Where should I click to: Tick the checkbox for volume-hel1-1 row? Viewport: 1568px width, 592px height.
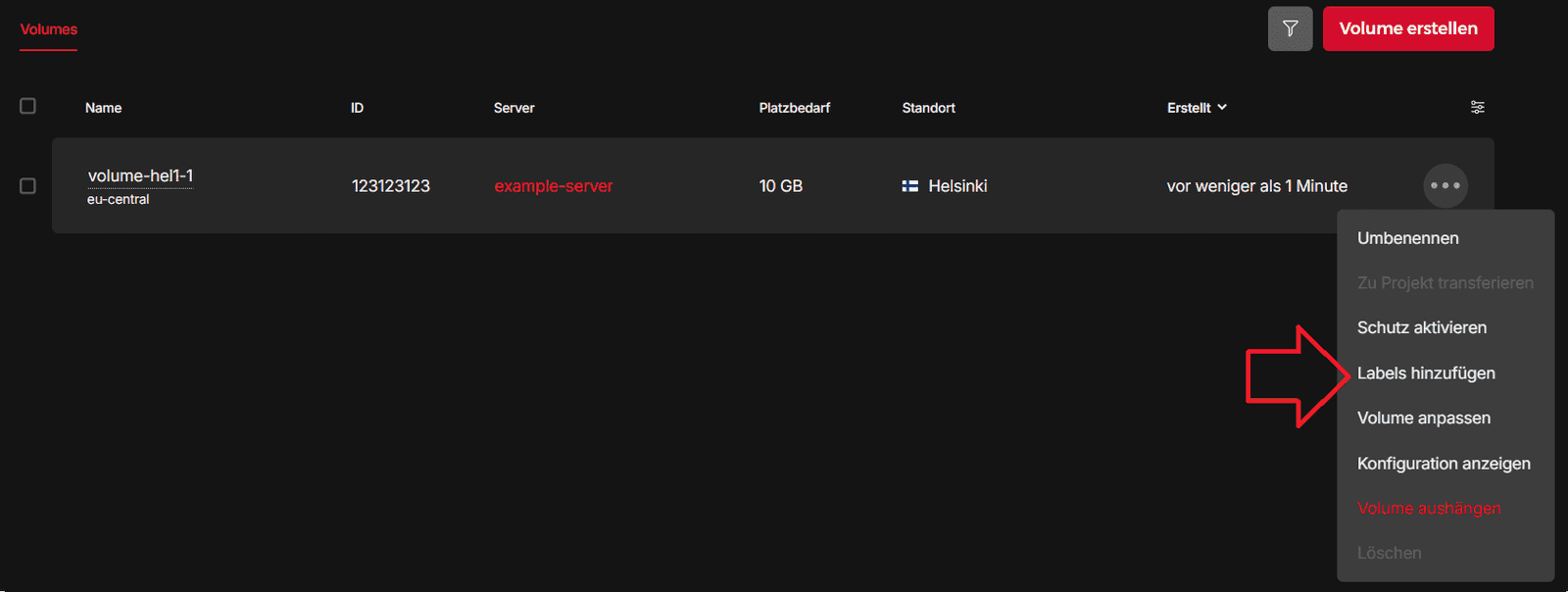[x=28, y=186]
